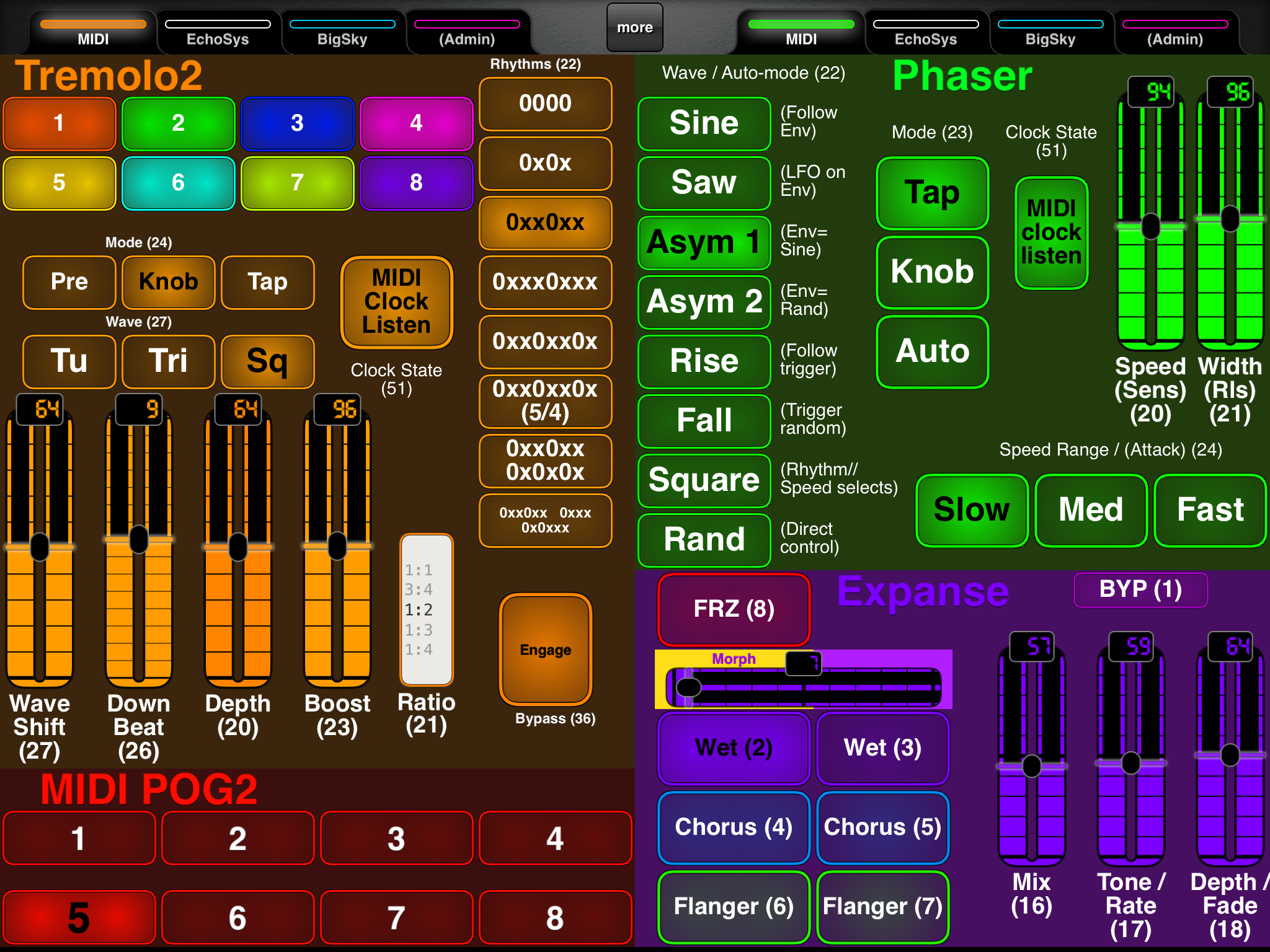Select the Tu wave shape
The height and width of the screenshot is (952, 1270).
tap(69, 361)
